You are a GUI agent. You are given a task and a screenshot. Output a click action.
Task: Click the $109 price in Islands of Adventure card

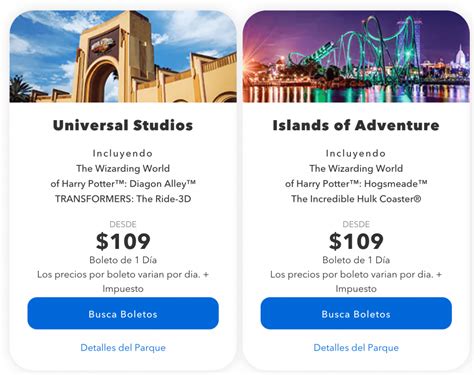(x=356, y=241)
